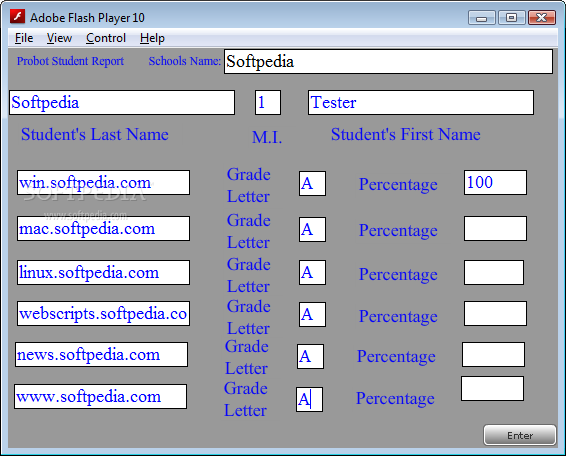Open the Control menu
The image size is (566, 456).
click(106, 38)
